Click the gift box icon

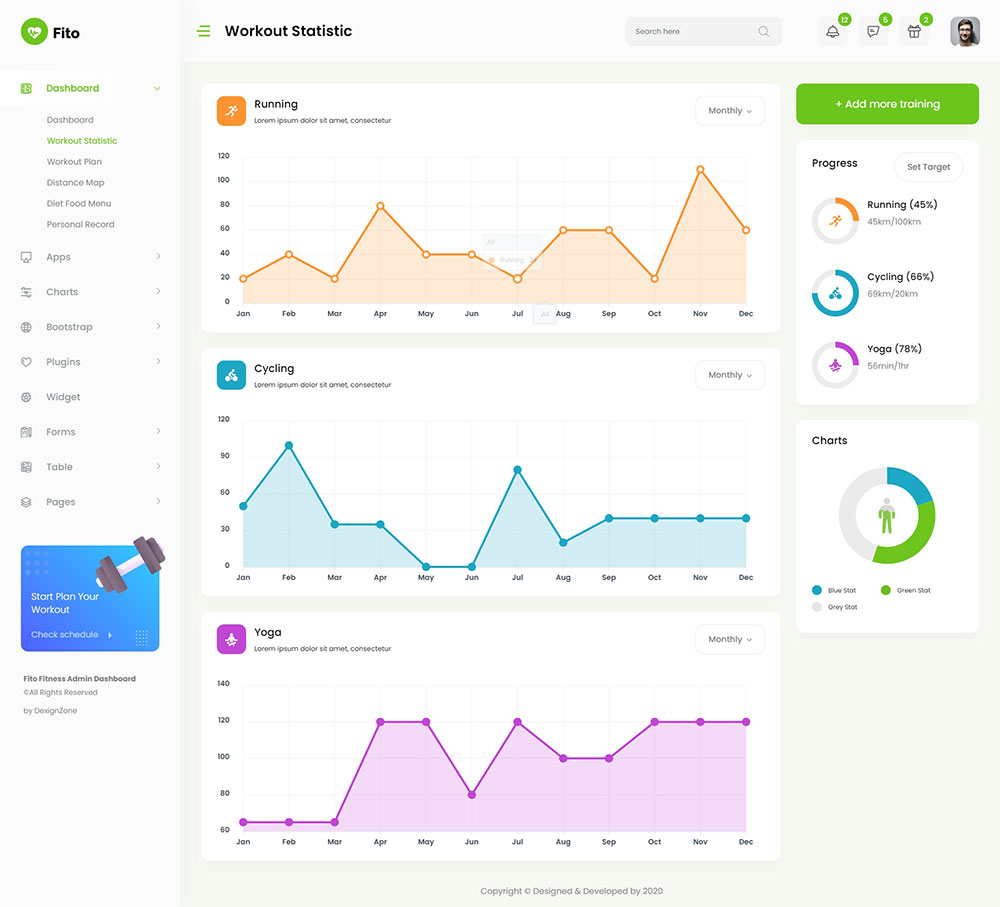[x=913, y=32]
